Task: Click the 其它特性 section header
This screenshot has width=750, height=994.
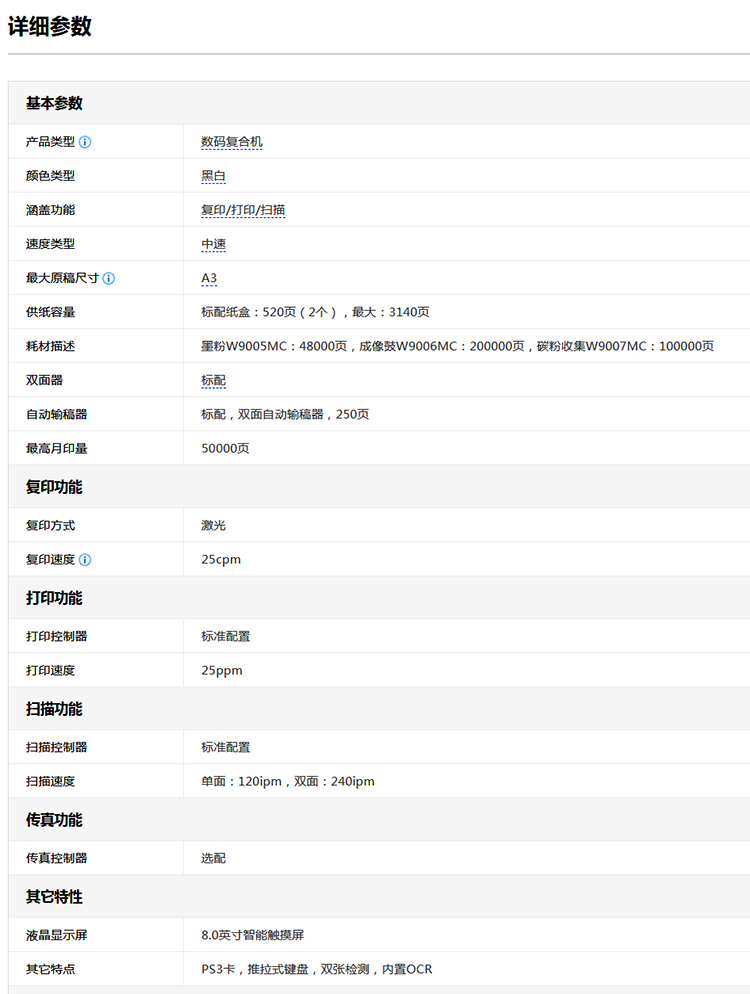Action: click(x=54, y=897)
